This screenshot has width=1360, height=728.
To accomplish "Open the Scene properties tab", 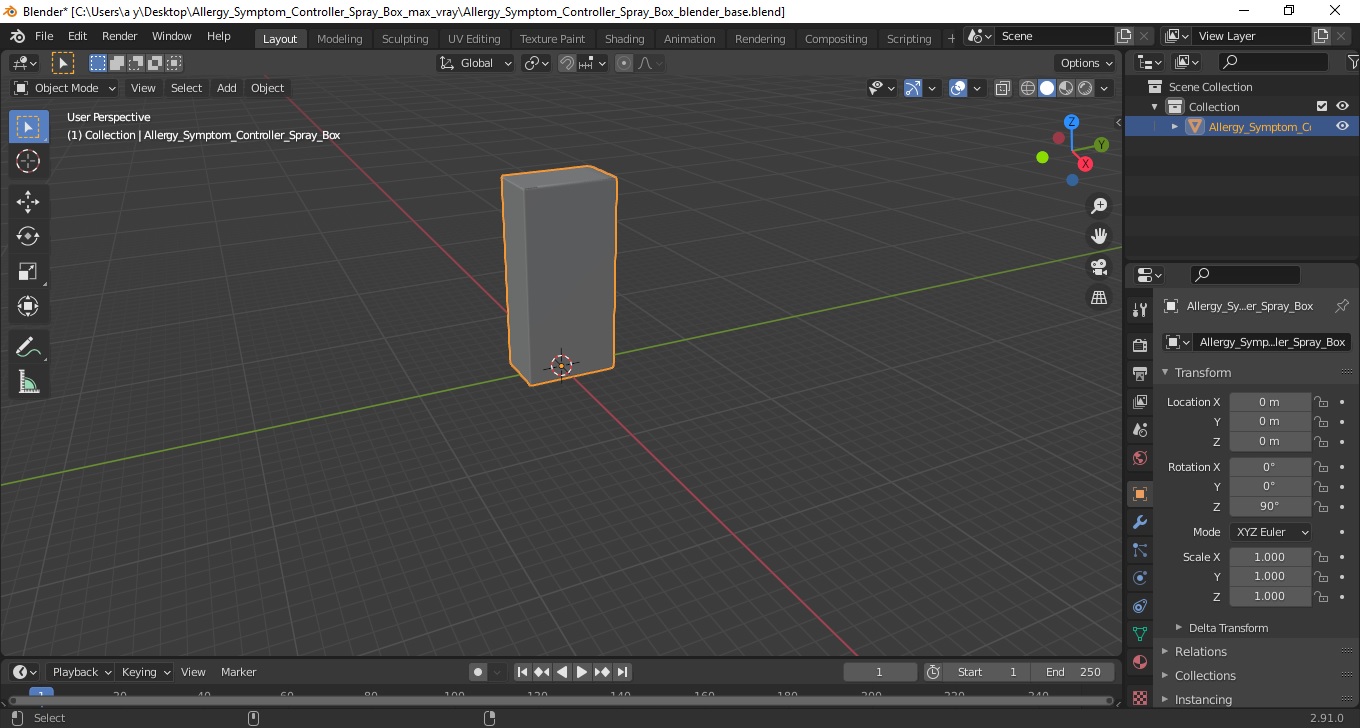I will pyautogui.click(x=1139, y=429).
